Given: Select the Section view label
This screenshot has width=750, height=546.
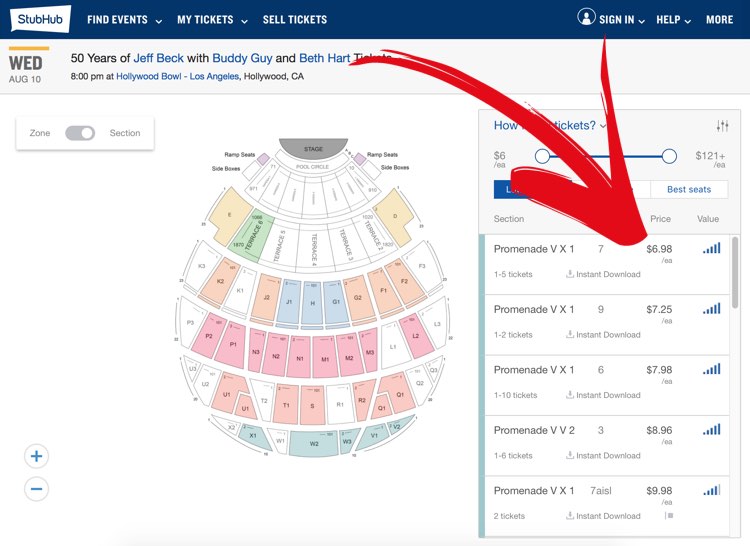Looking at the screenshot, I should pyautogui.click(x=125, y=133).
